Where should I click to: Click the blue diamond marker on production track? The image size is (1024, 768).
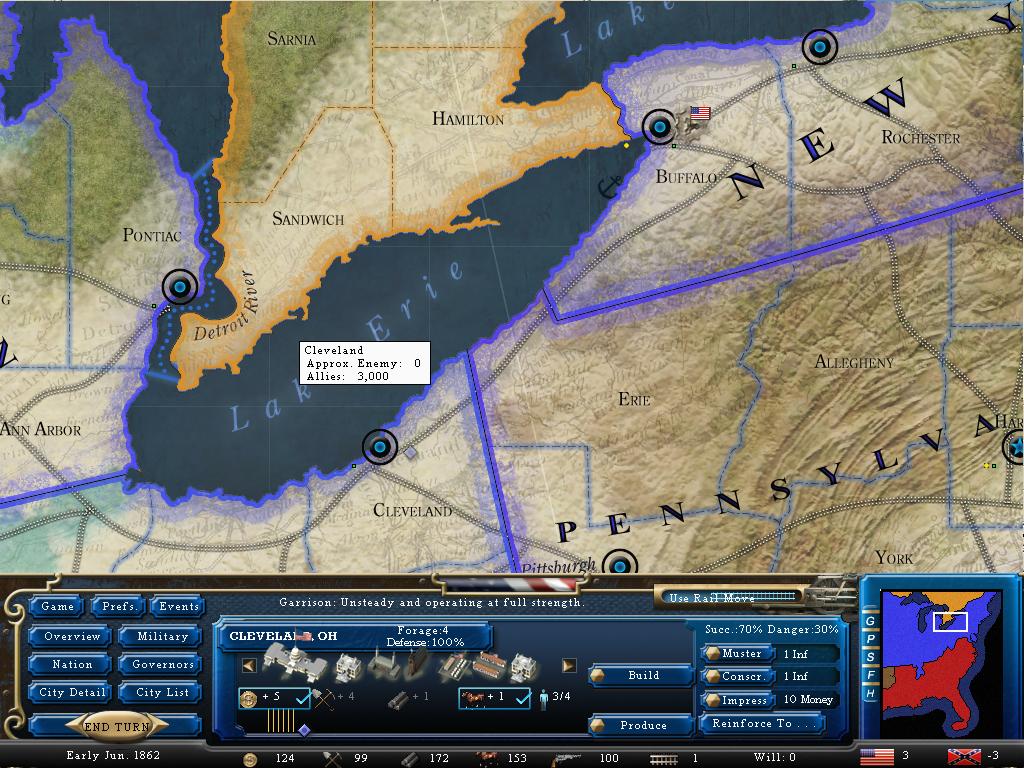coord(304,729)
